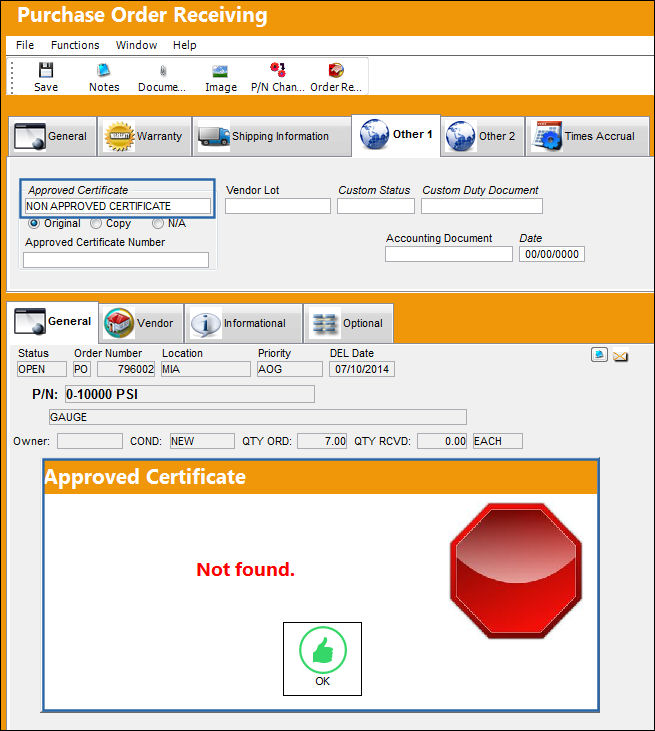Click the Order Number field 796002

[126, 369]
